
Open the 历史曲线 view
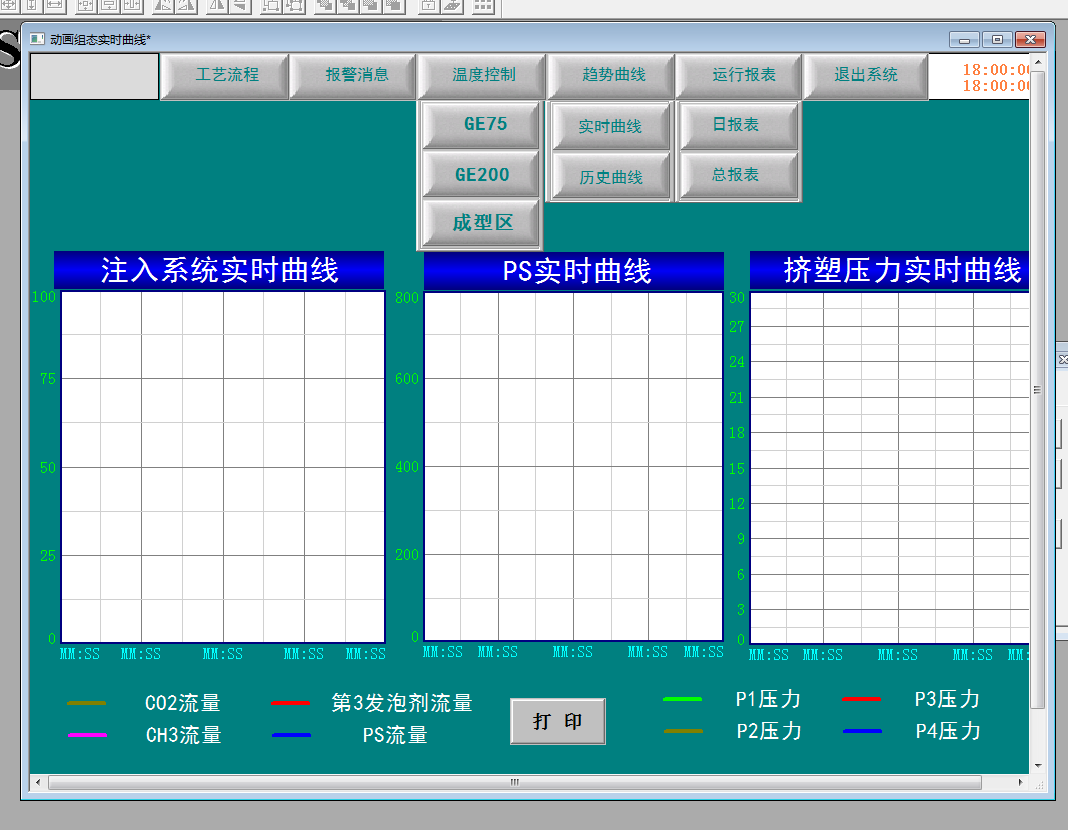pos(610,177)
